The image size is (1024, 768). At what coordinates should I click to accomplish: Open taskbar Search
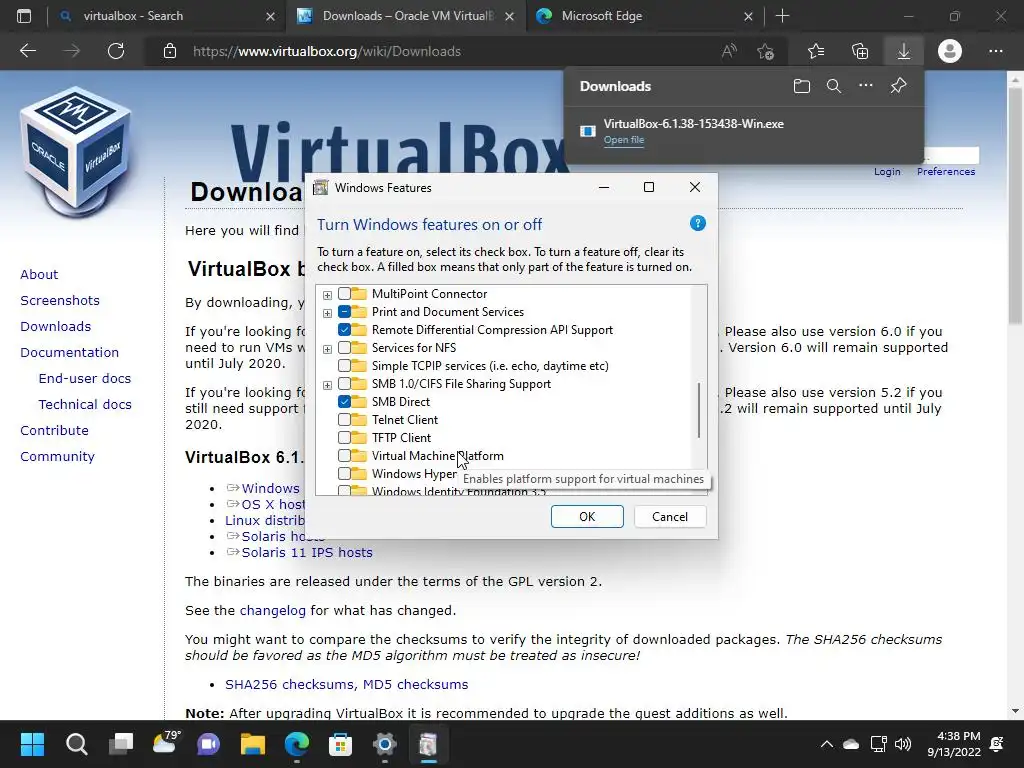76,744
